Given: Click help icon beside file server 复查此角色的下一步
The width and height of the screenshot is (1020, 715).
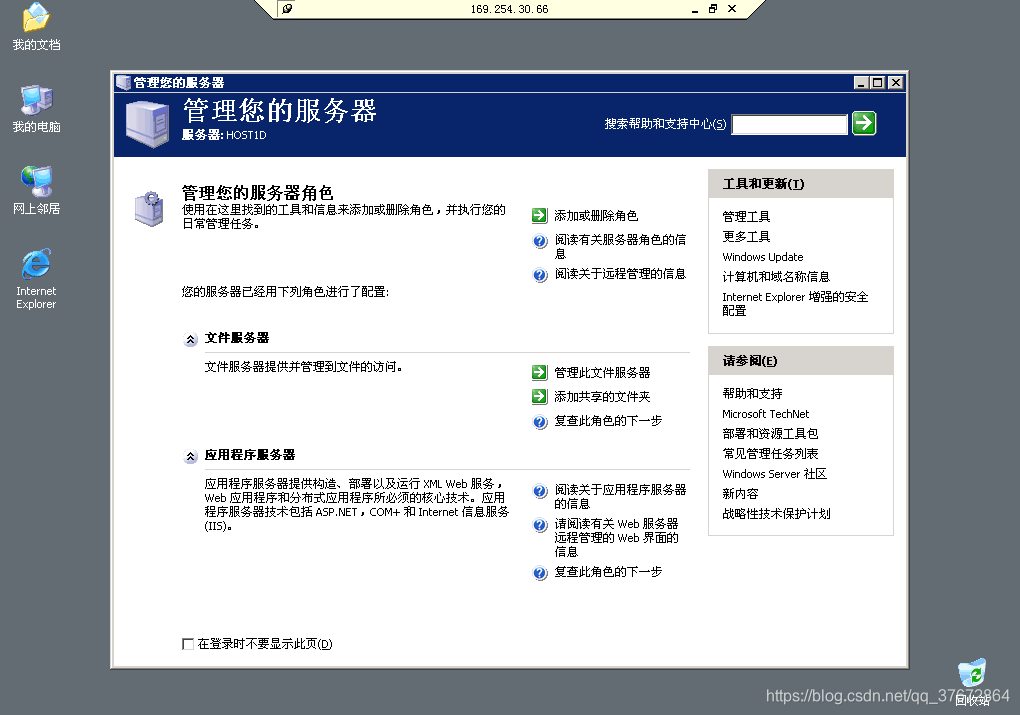Looking at the screenshot, I should 540,422.
